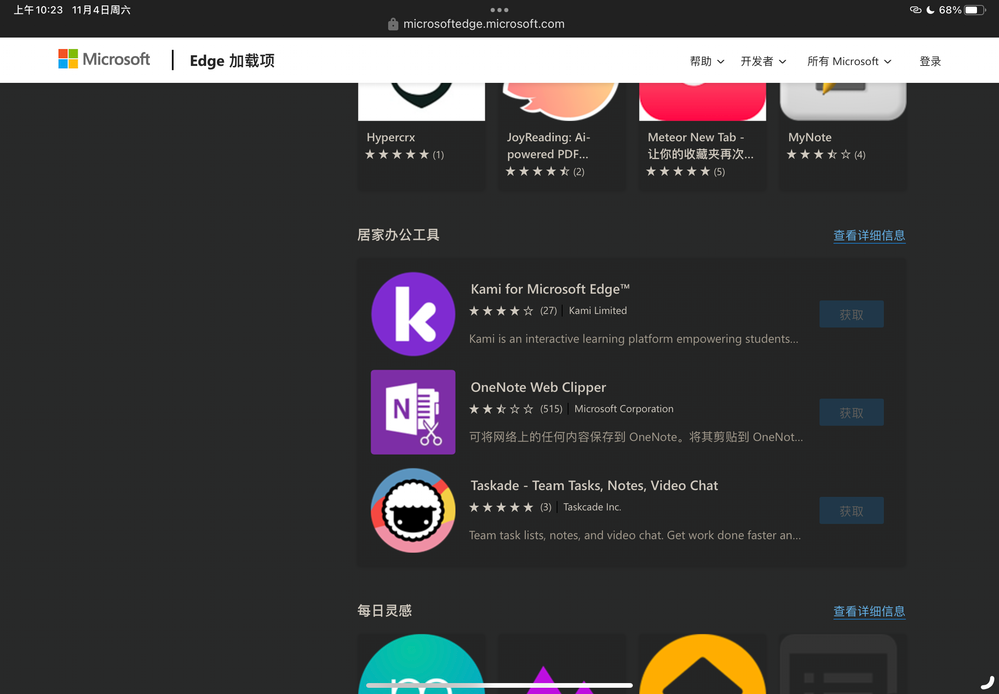The height and width of the screenshot is (694, 999).
Task: Open the orange circle icon under 每日灵感
Action: point(702,663)
